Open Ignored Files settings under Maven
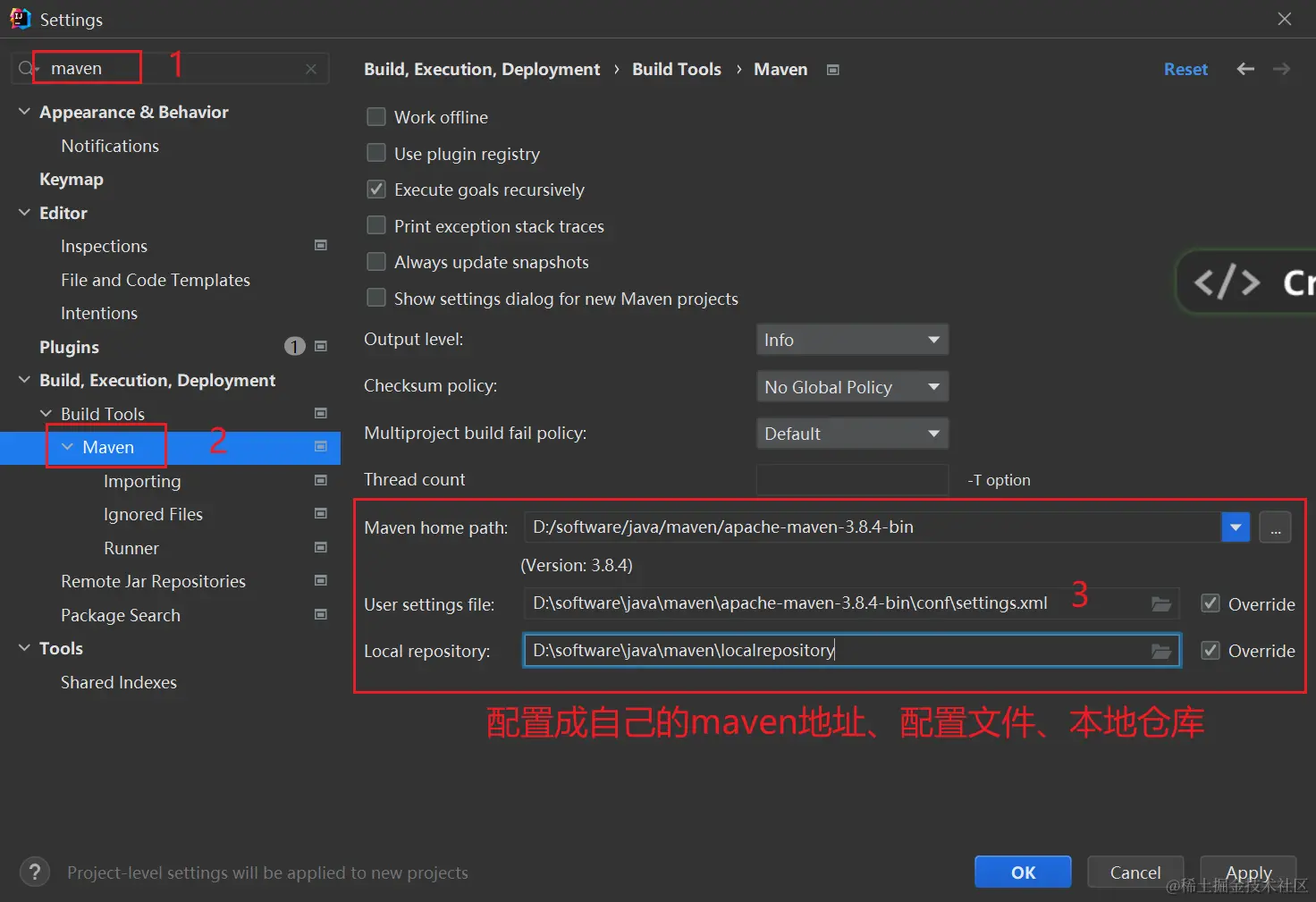Image resolution: width=1316 pixels, height=902 pixels. click(x=153, y=514)
